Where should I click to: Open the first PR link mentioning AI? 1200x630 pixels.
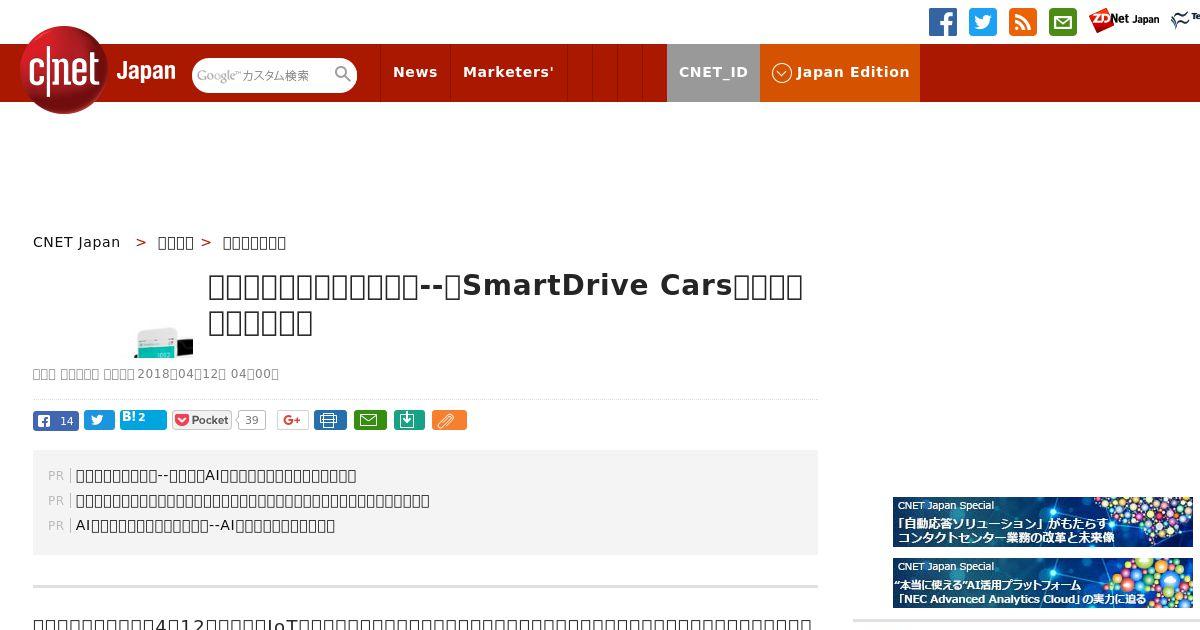pos(216,476)
